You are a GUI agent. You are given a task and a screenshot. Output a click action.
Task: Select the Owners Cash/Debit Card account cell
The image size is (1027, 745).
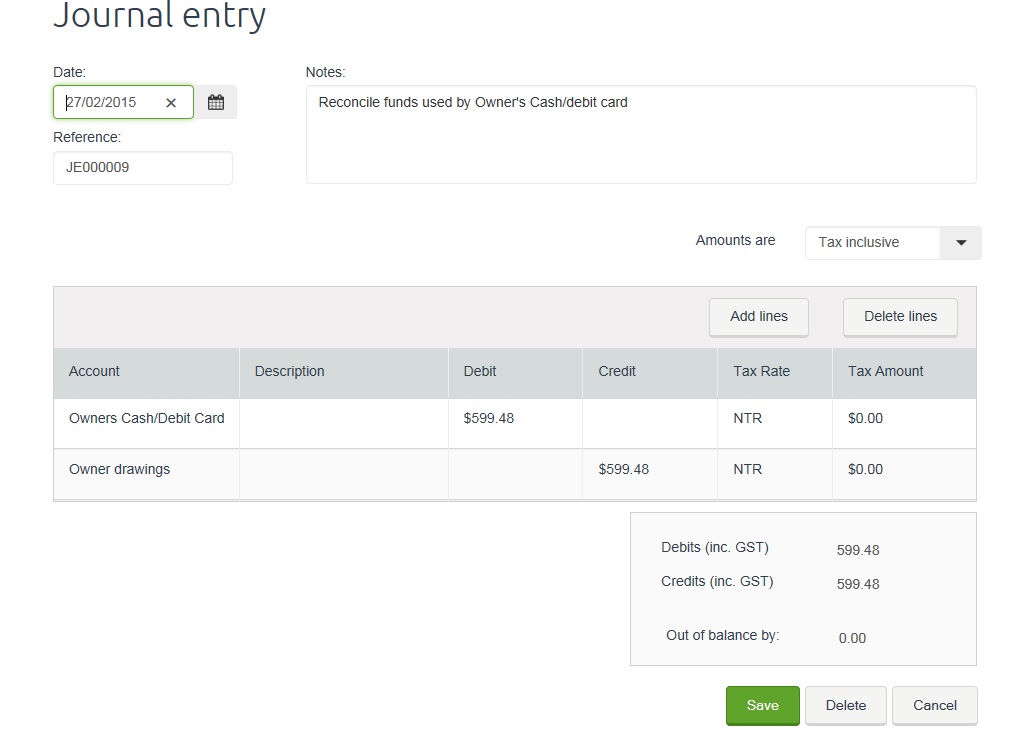[146, 419]
